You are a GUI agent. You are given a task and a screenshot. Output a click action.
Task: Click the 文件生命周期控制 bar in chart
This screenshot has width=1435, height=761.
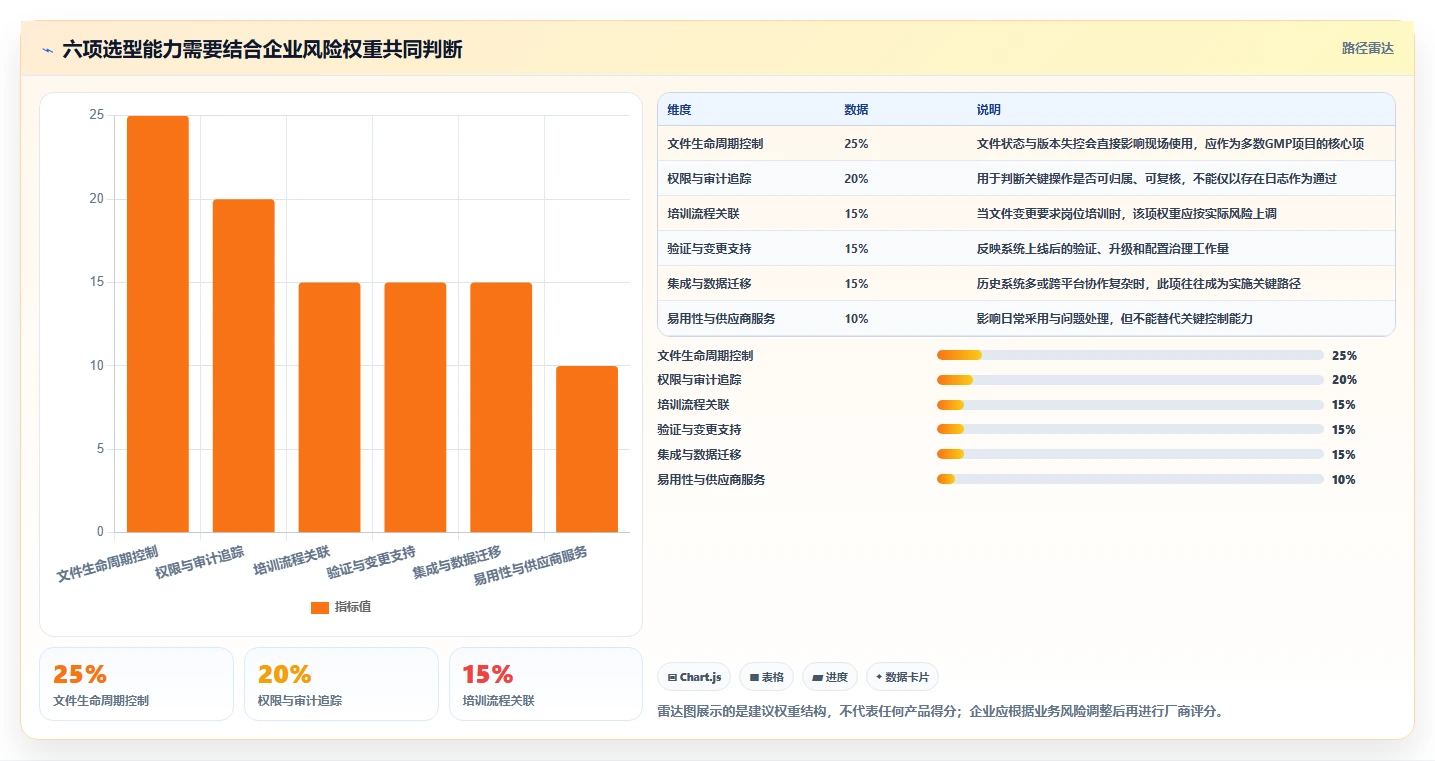[x=158, y=324]
